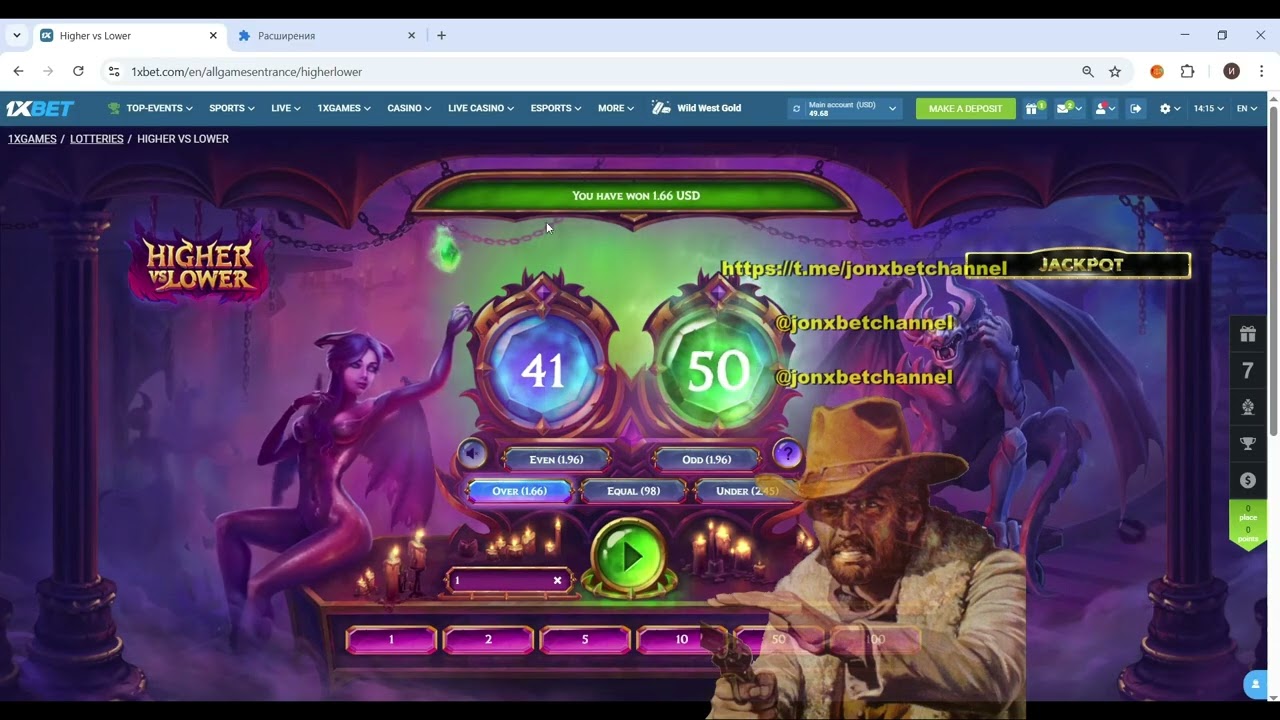The height and width of the screenshot is (720, 1280).
Task: Set bet to 2 chip button
Action: coord(488,639)
